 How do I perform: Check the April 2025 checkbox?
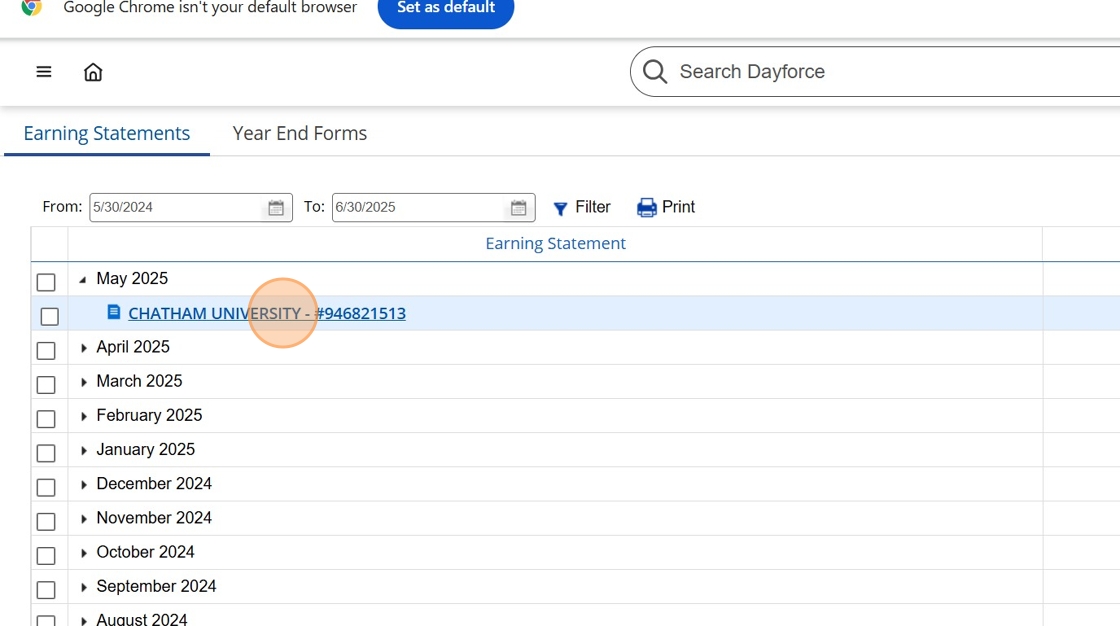point(46,351)
